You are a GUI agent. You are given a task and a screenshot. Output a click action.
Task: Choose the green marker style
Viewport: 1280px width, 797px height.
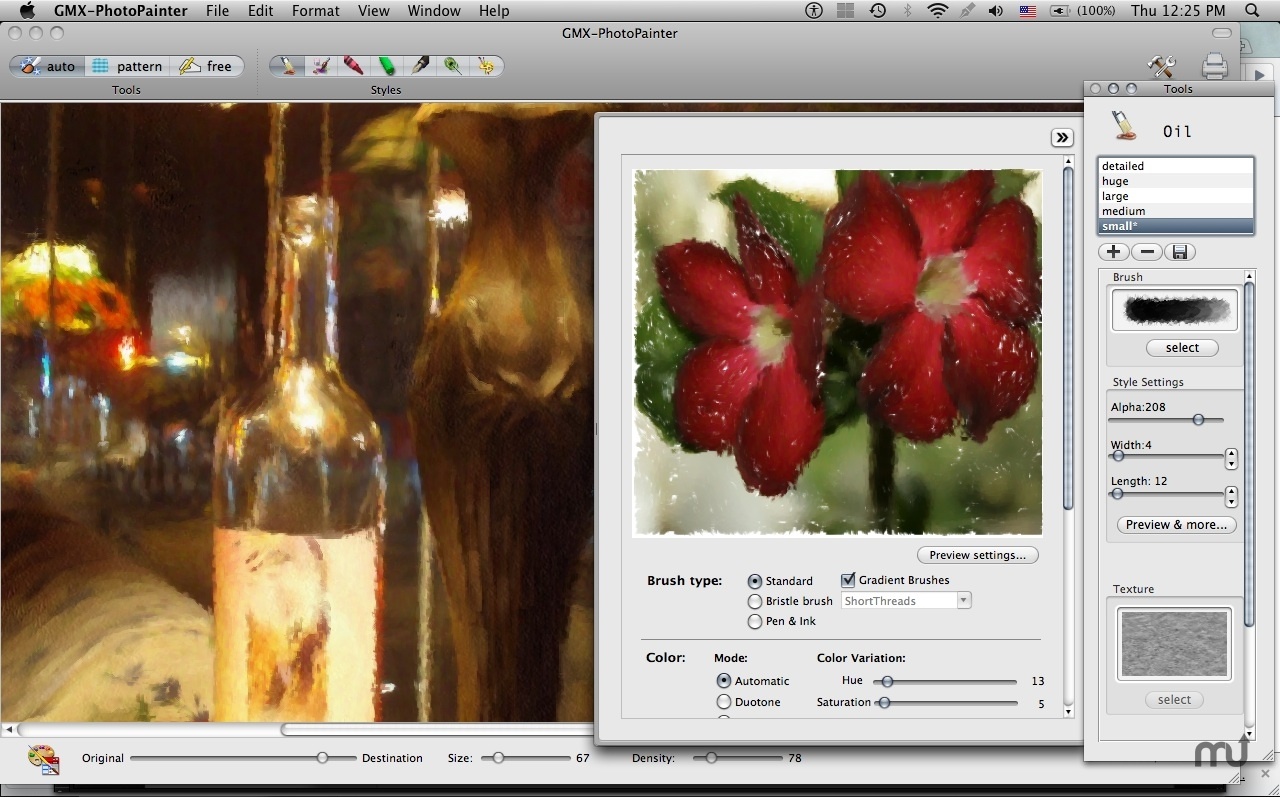pos(386,66)
